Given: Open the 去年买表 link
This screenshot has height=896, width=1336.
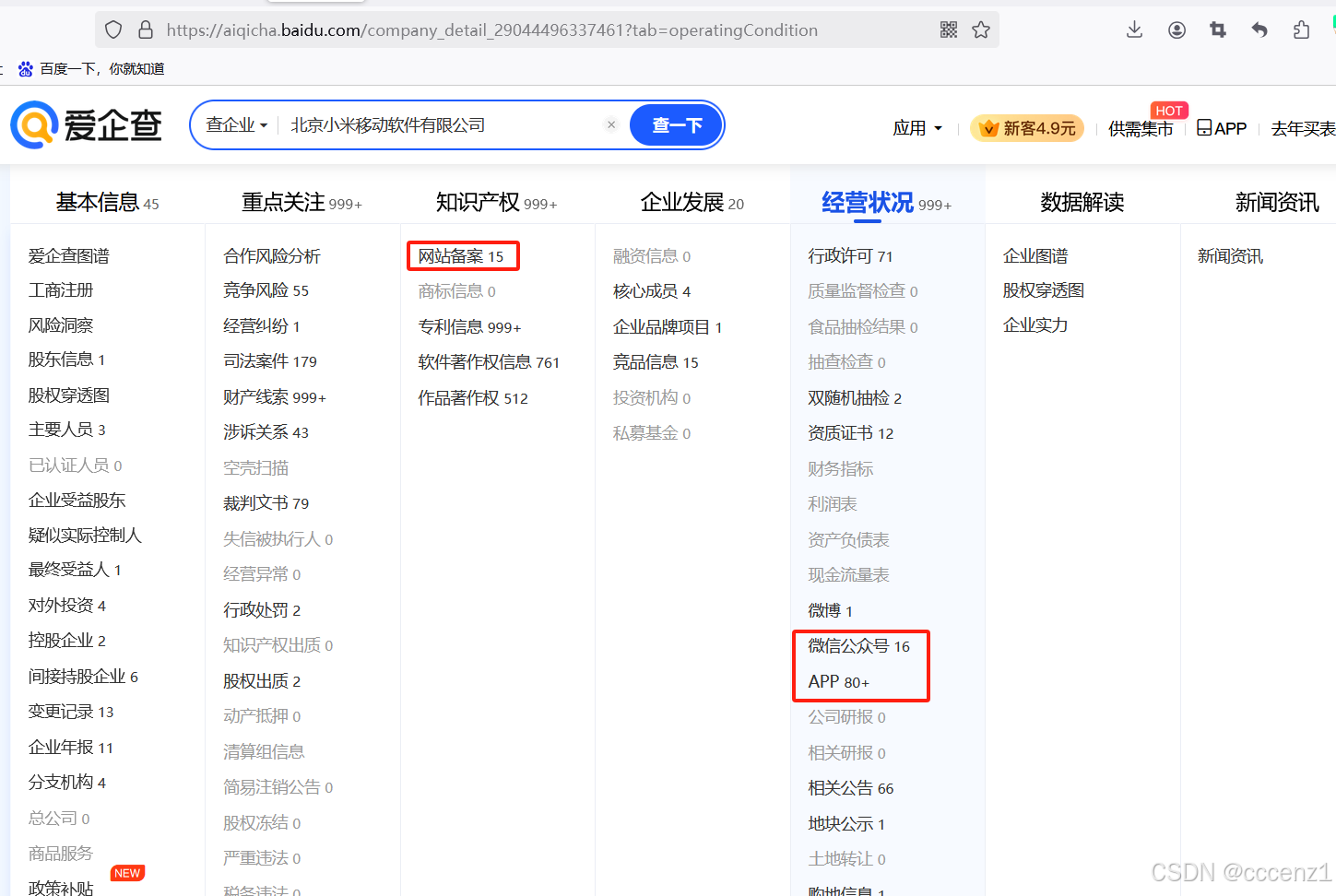Looking at the screenshot, I should (1303, 128).
